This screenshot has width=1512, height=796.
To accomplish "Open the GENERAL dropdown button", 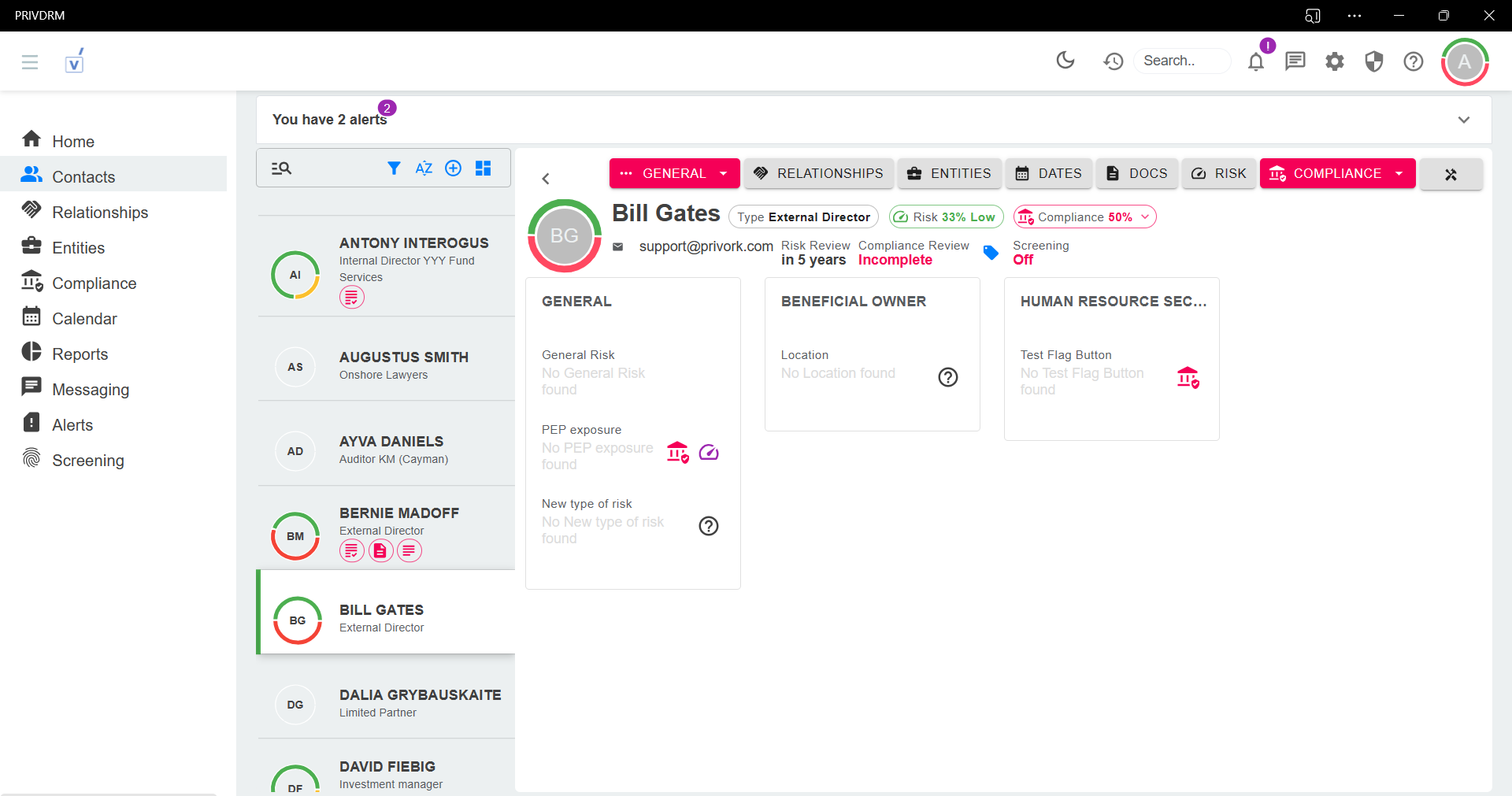I will point(674,173).
